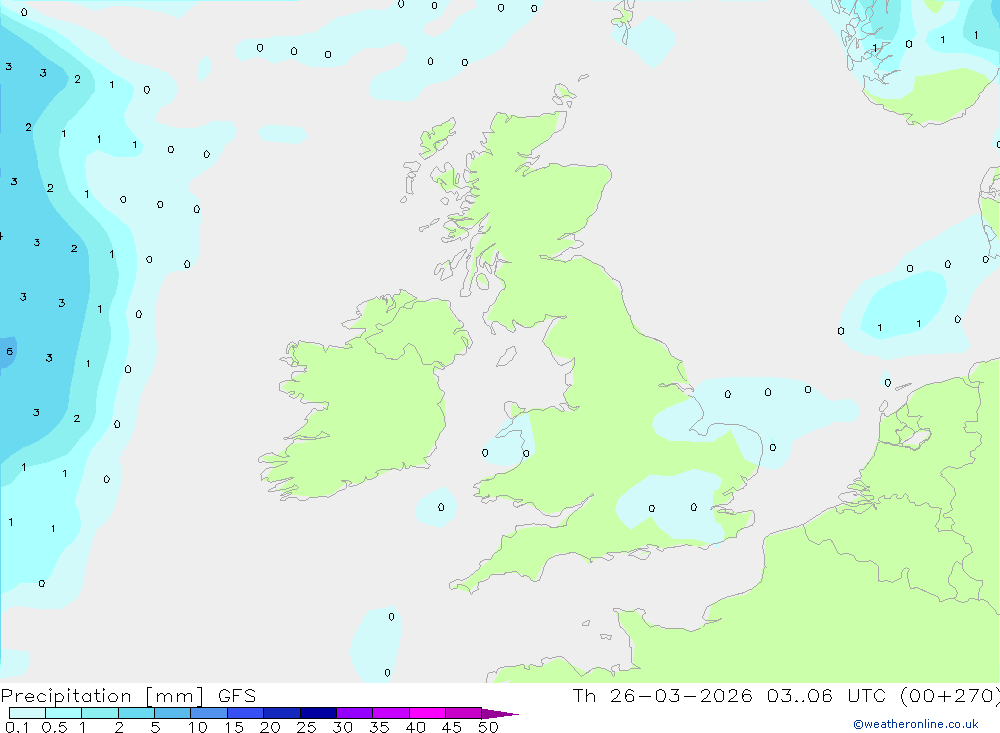Screen dimensions: 1000x733
Task: Click the '35' legend scale label
Action: [379, 727]
